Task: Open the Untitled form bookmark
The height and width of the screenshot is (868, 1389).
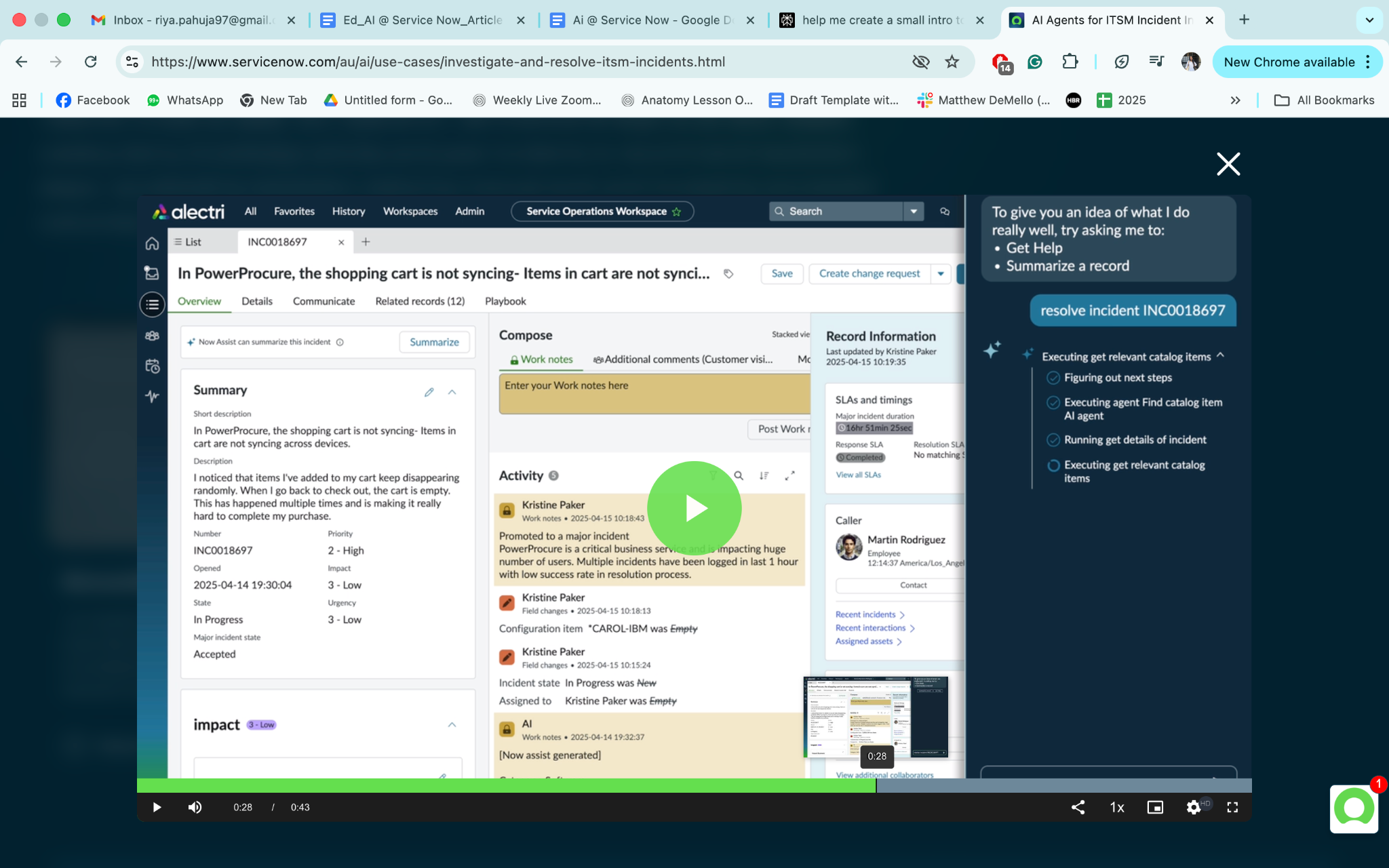Action: [x=389, y=100]
